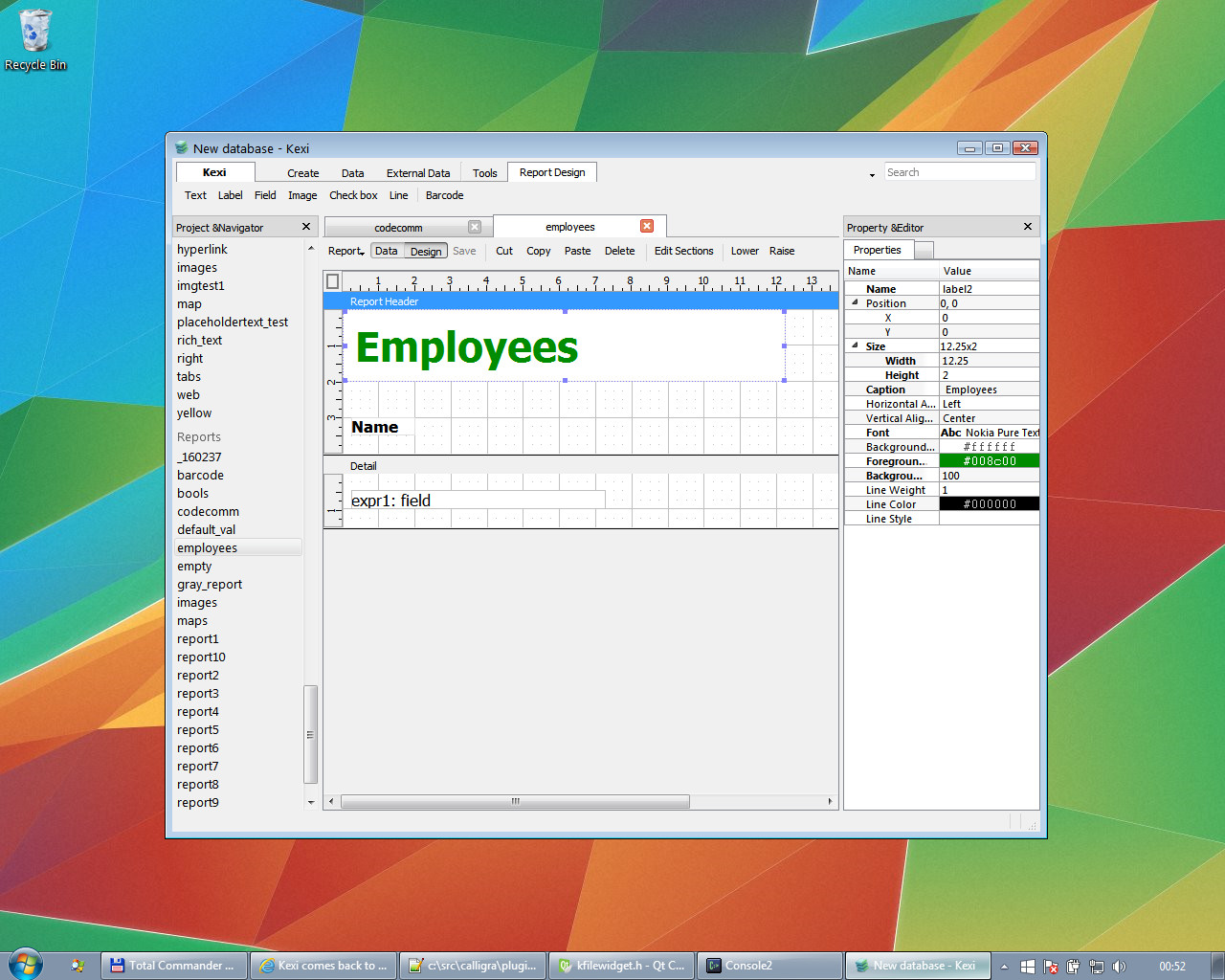1225x980 pixels.
Task: Toggle the Design view button
Action: [x=426, y=252]
